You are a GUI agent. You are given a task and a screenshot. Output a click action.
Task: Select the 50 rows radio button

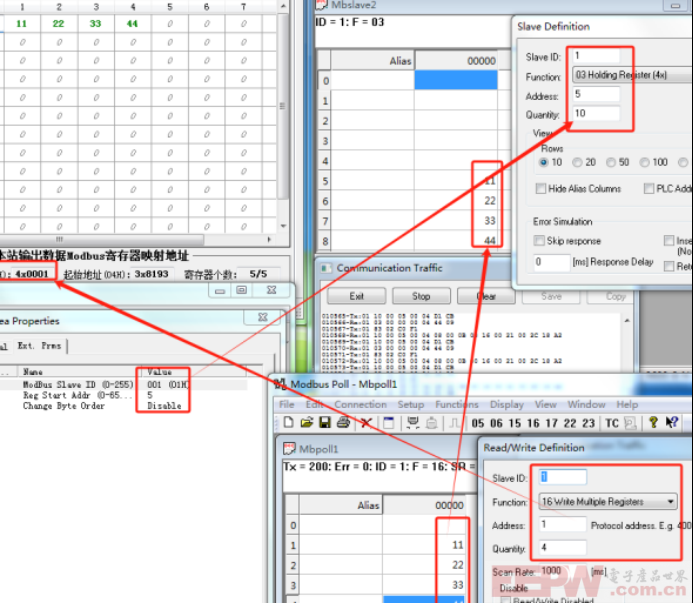point(611,162)
